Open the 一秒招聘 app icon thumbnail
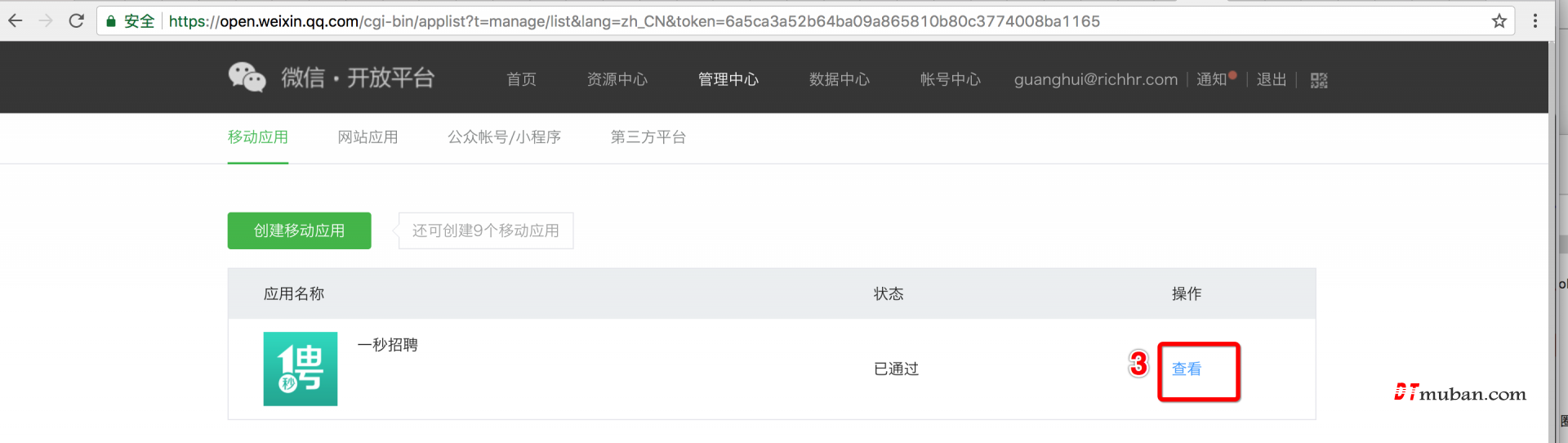This screenshot has height=443, width=1568. [300, 369]
